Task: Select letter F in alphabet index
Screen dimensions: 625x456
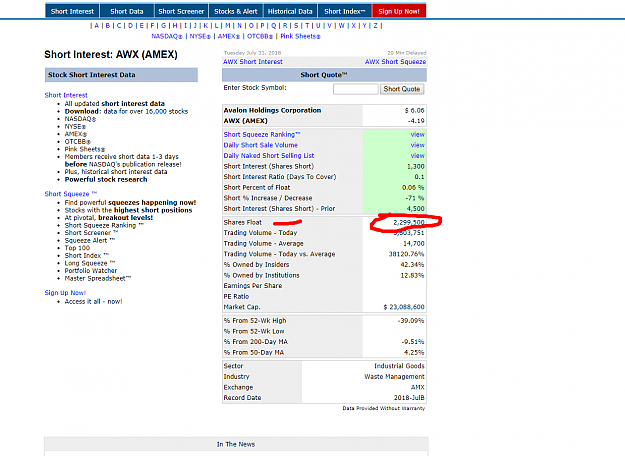Action: tap(152, 26)
